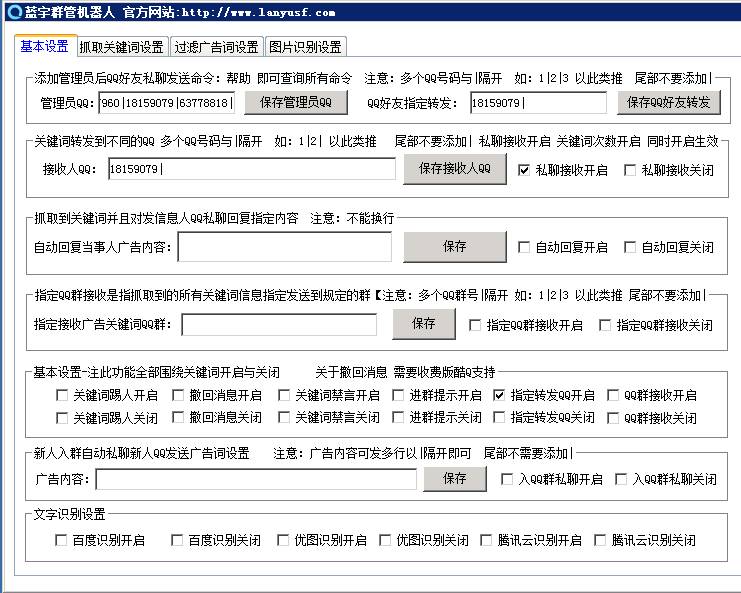Click the 管理员QQ: label text

click(x=67, y=103)
